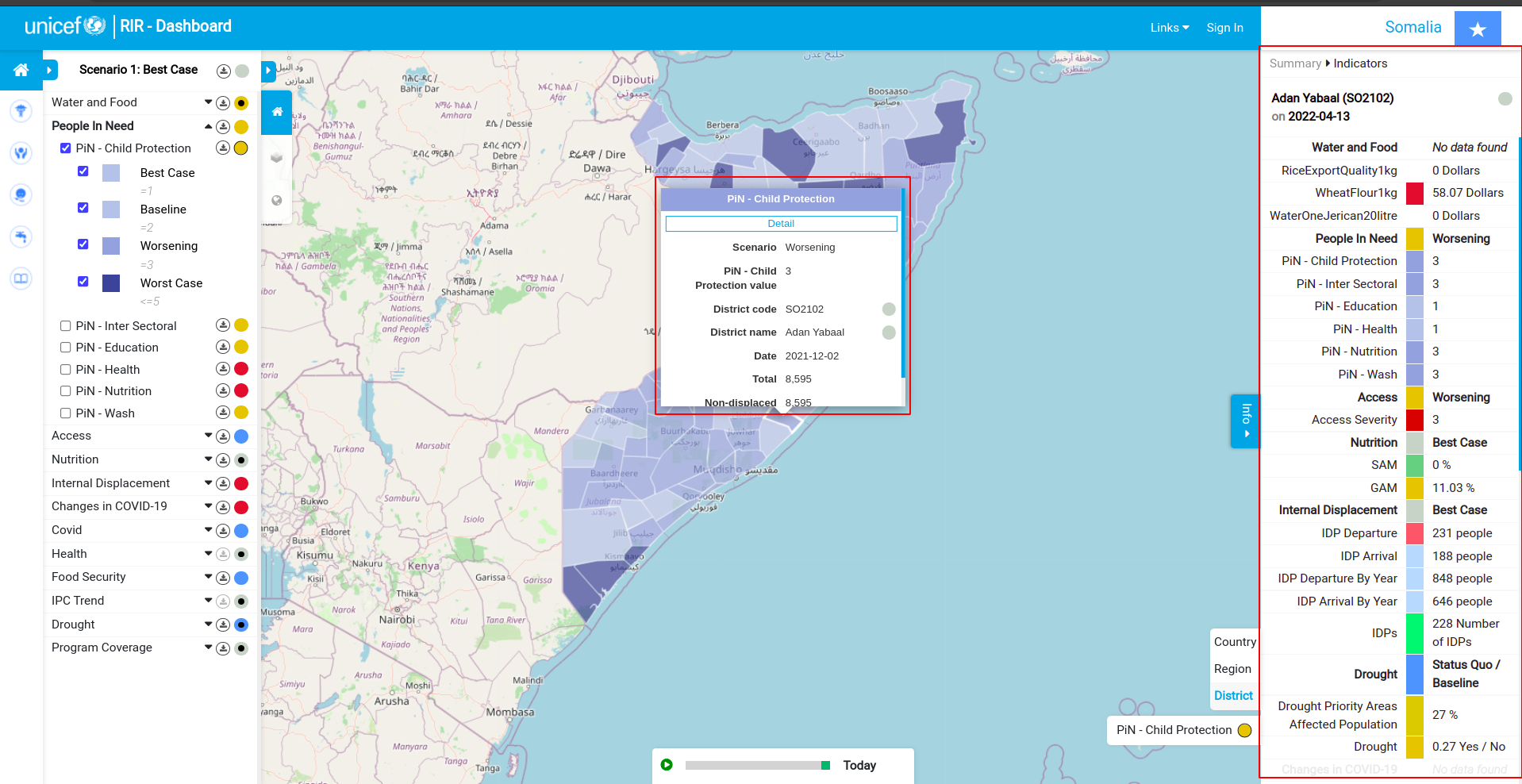Open the health caduceus sidebar icon
Screen dimensions: 1522x784
(21, 110)
